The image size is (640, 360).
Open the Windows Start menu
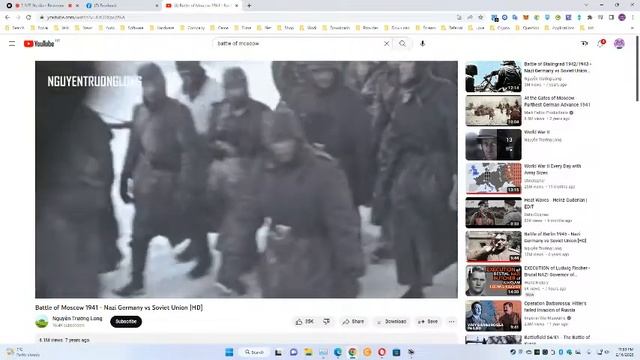click(x=229, y=352)
